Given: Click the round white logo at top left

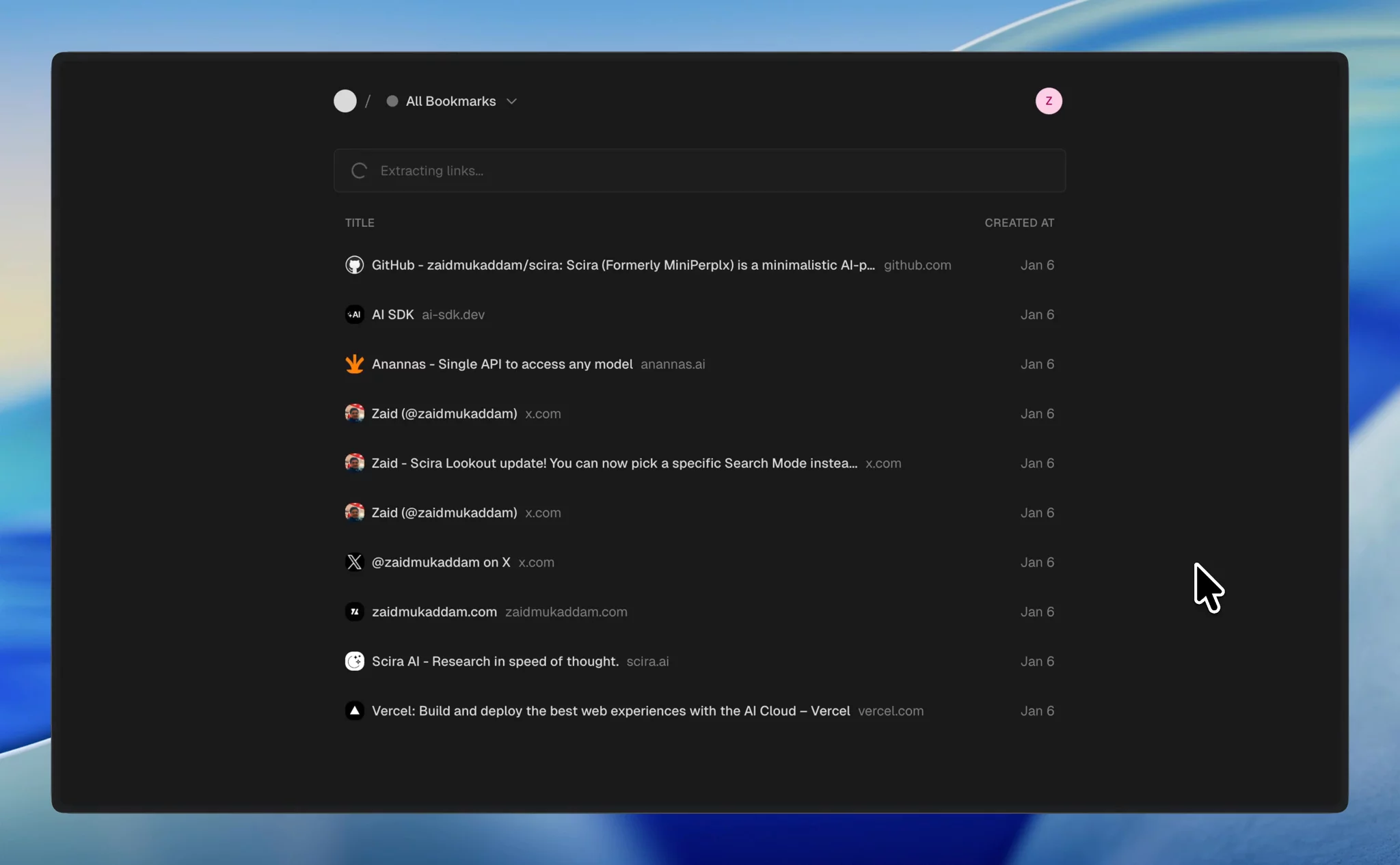Looking at the screenshot, I should click(345, 101).
